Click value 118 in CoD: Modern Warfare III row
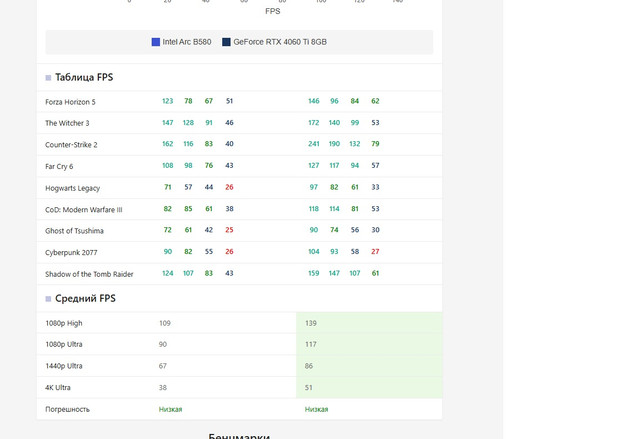Screen dimensions: 640x439 (x=313, y=209)
